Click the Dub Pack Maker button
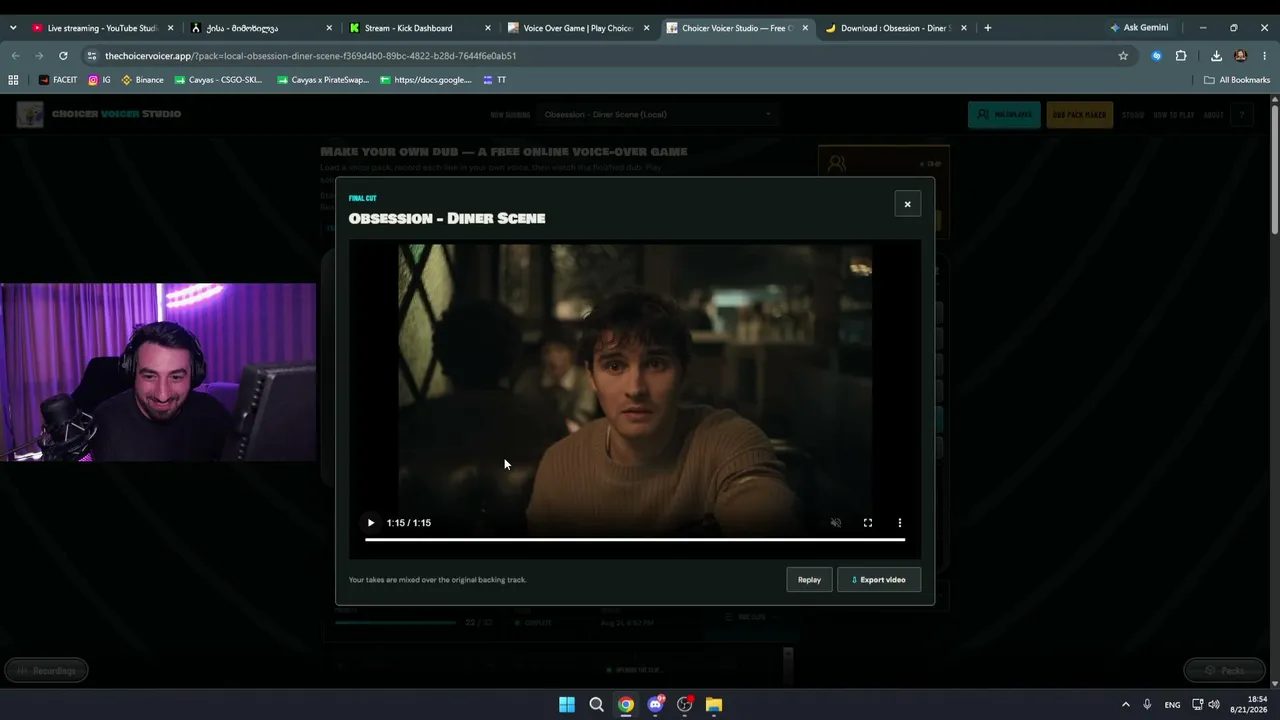This screenshot has width=1280, height=720. [1079, 115]
